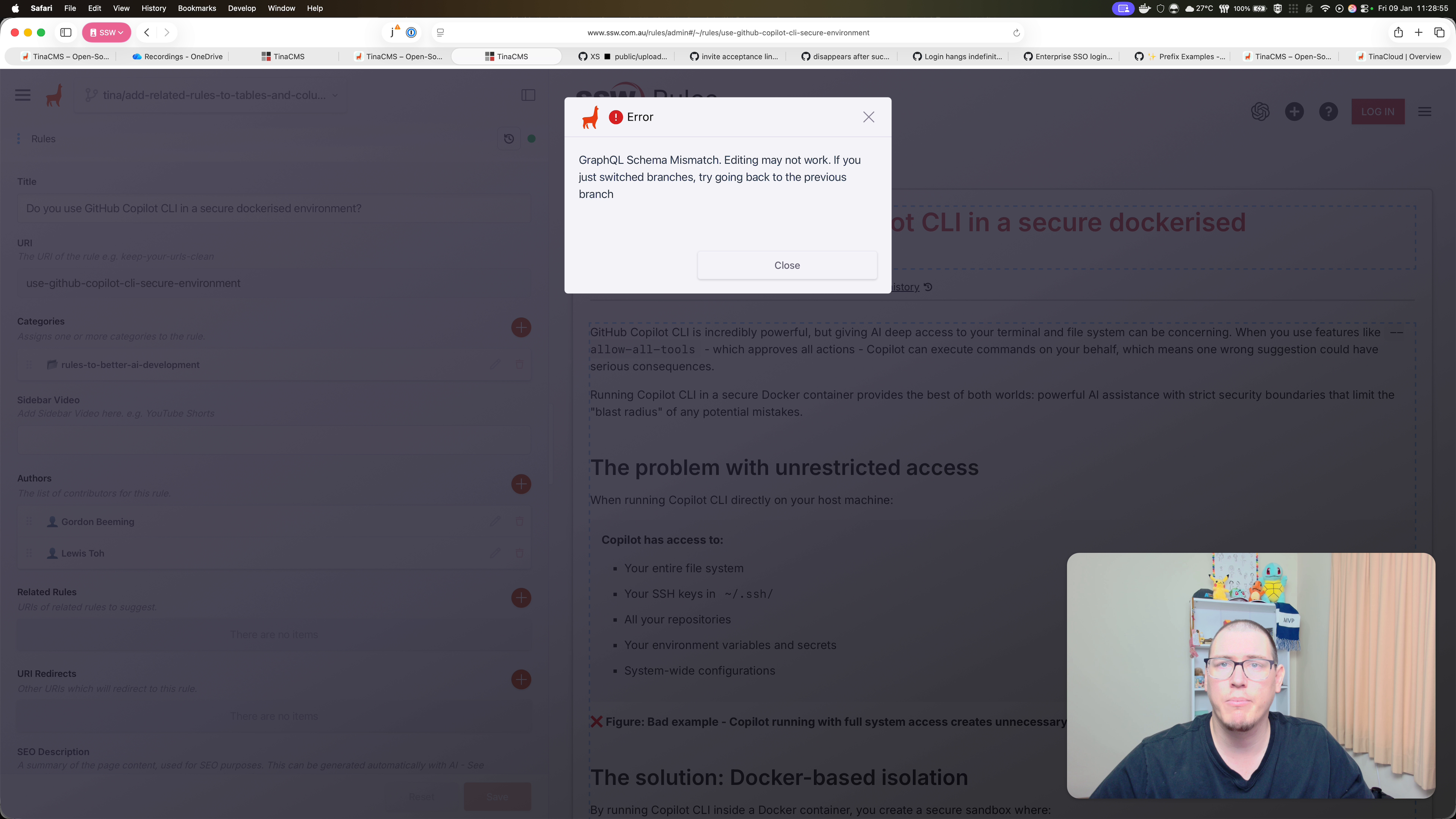The width and height of the screenshot is (1456, 819).
Task: Switch to Prefix Examples tab
Action: (x=1179, y=56)
